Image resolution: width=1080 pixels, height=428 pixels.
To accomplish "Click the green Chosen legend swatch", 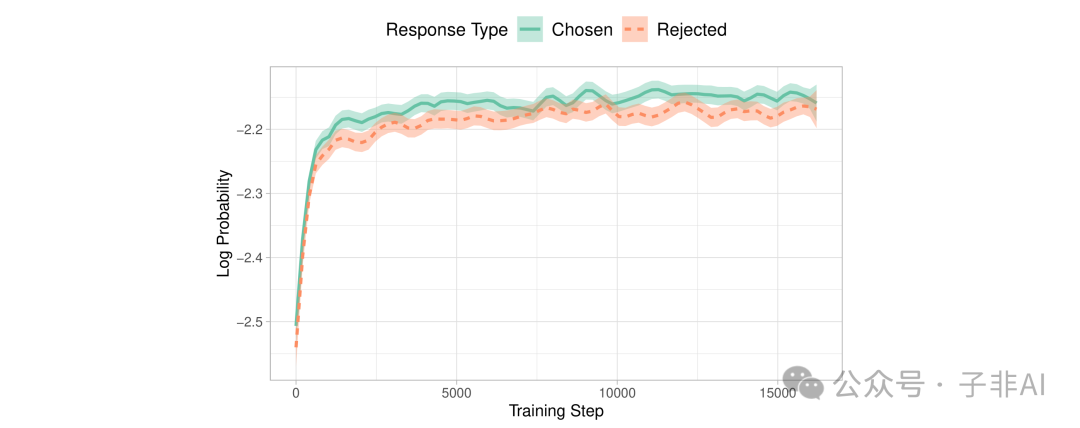I will (530, 30).
